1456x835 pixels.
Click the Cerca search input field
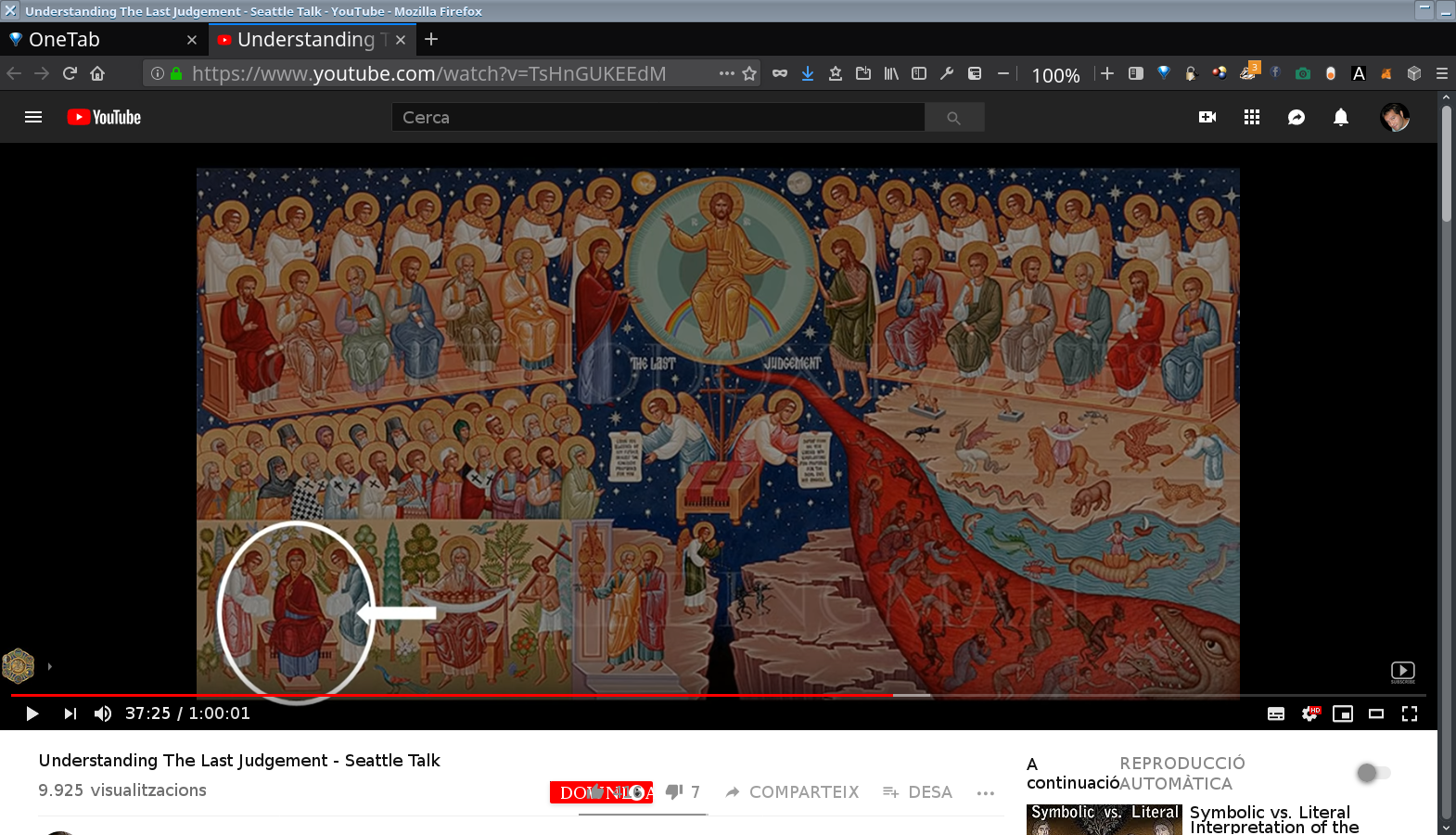pos(658,117)
